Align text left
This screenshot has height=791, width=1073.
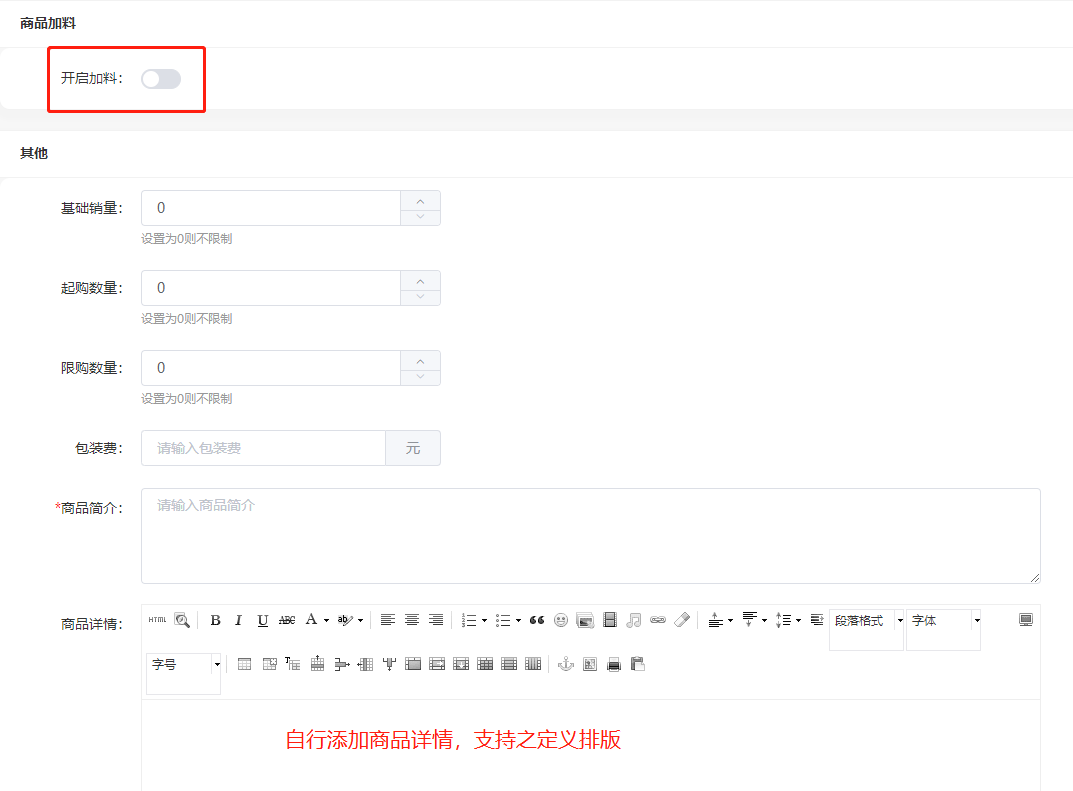pyautogui.click(x=387, y=620)
